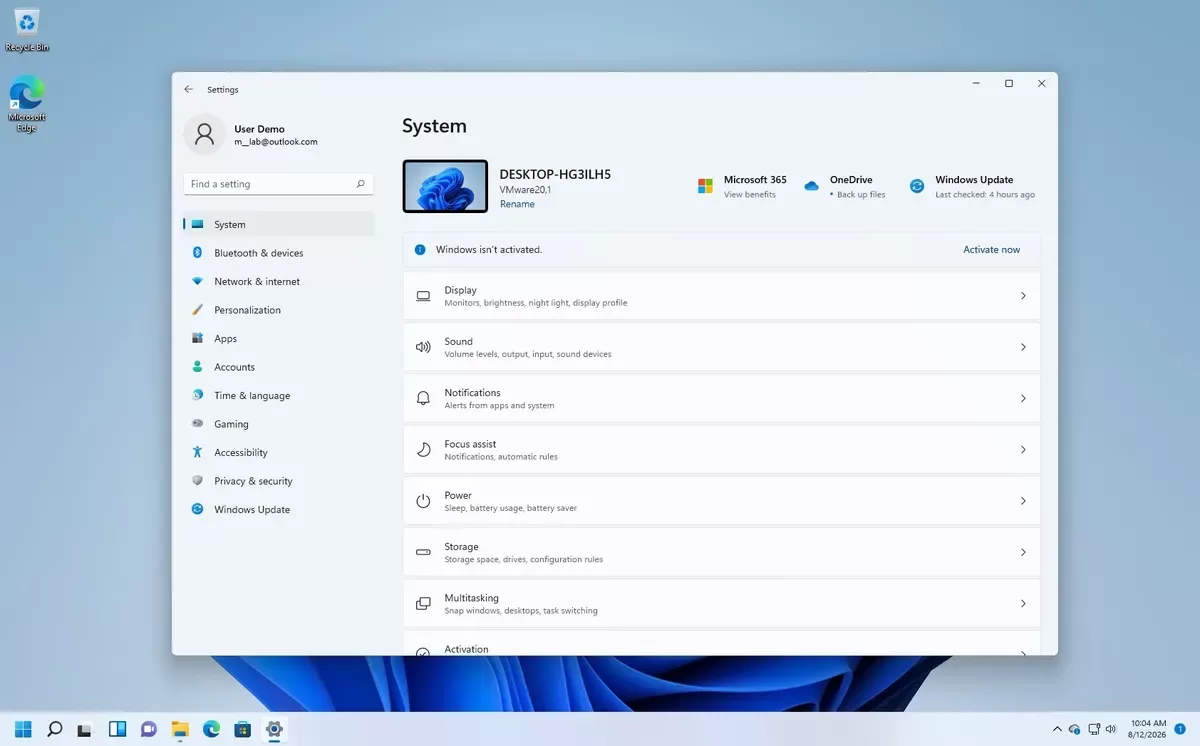Click the Power icon in settings list
This screenshot has height=746, width=1200.
click(x=423, y=501)
